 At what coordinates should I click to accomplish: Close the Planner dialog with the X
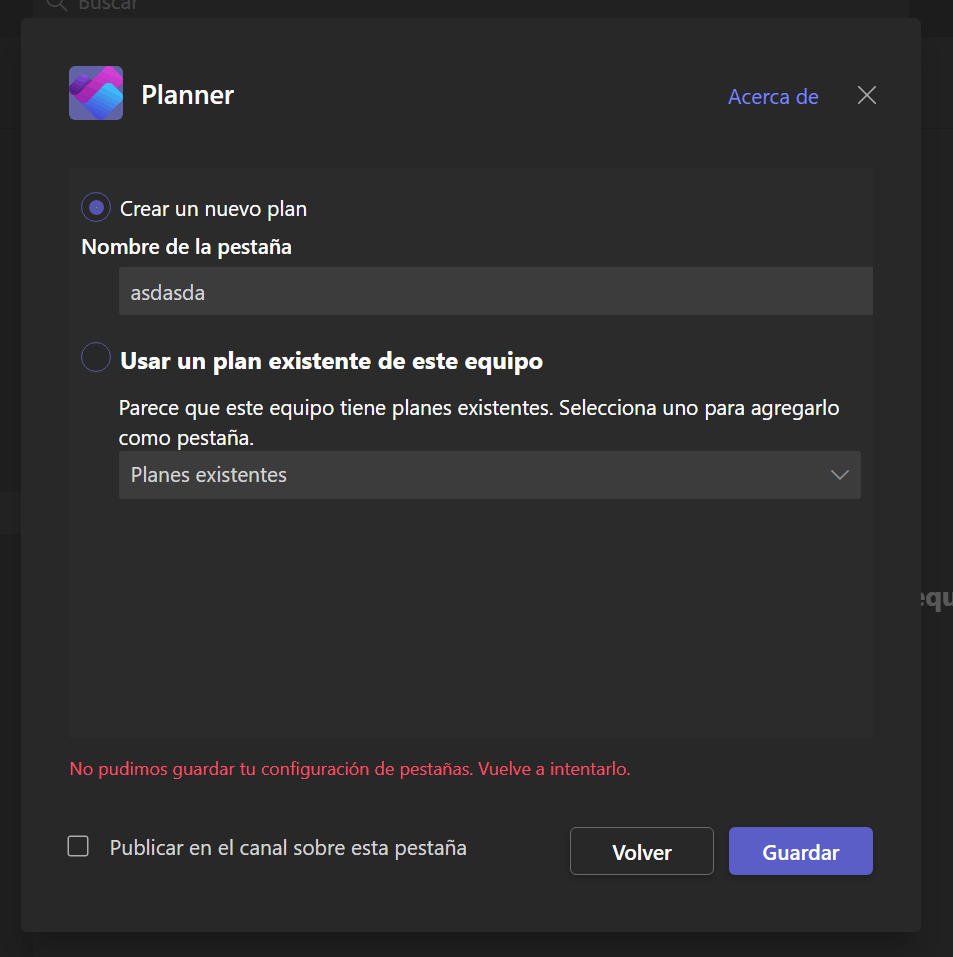click(x=866, y=95)
